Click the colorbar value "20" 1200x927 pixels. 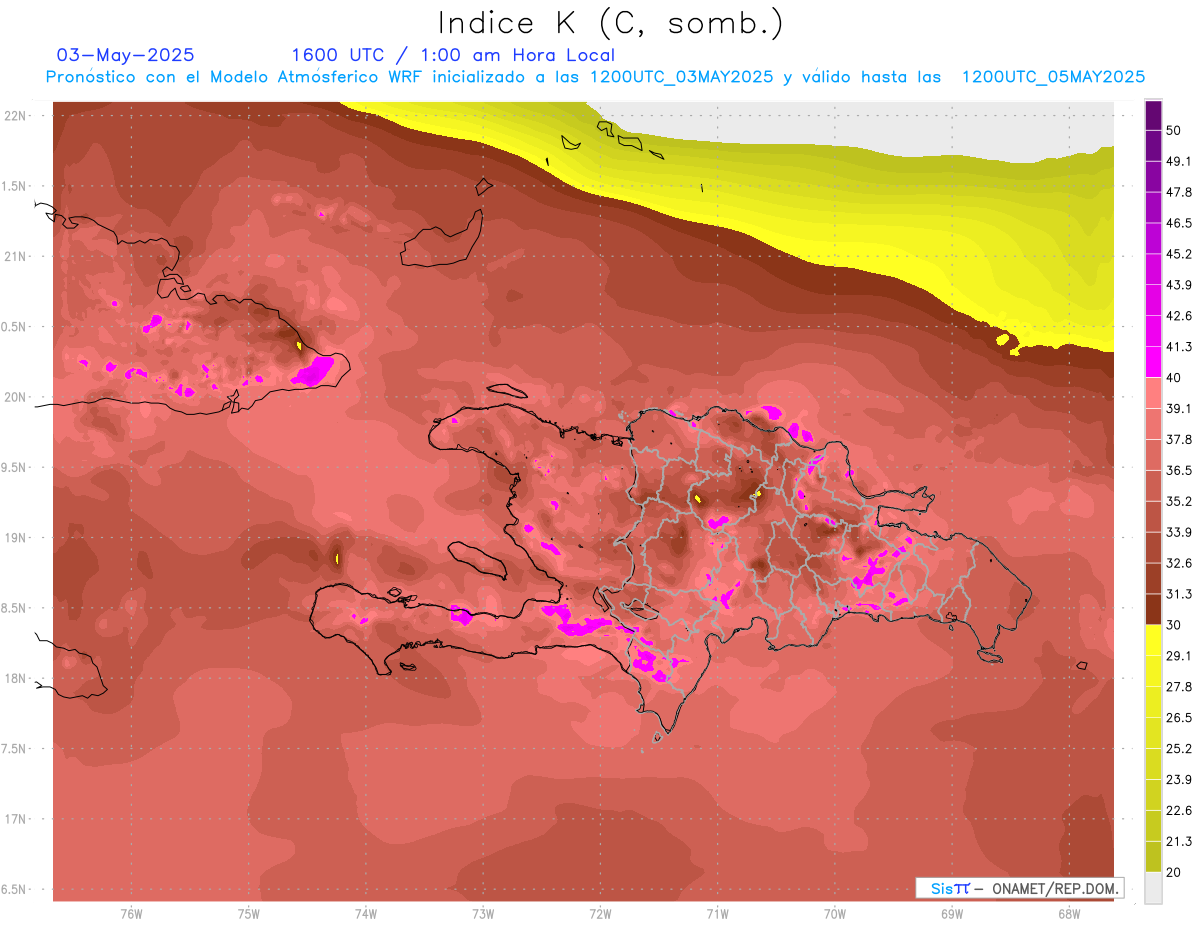coord(1174,872)
